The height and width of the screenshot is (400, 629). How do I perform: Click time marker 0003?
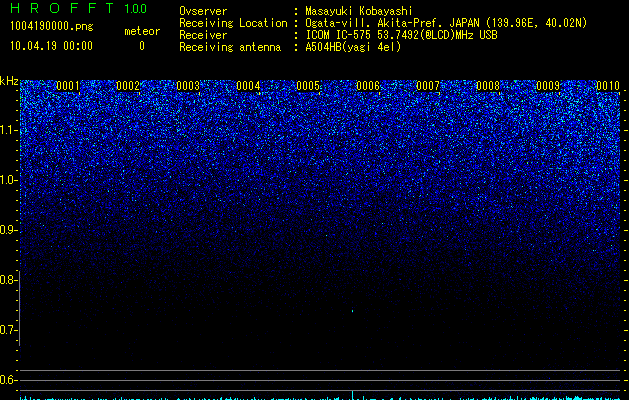point(188,86)
